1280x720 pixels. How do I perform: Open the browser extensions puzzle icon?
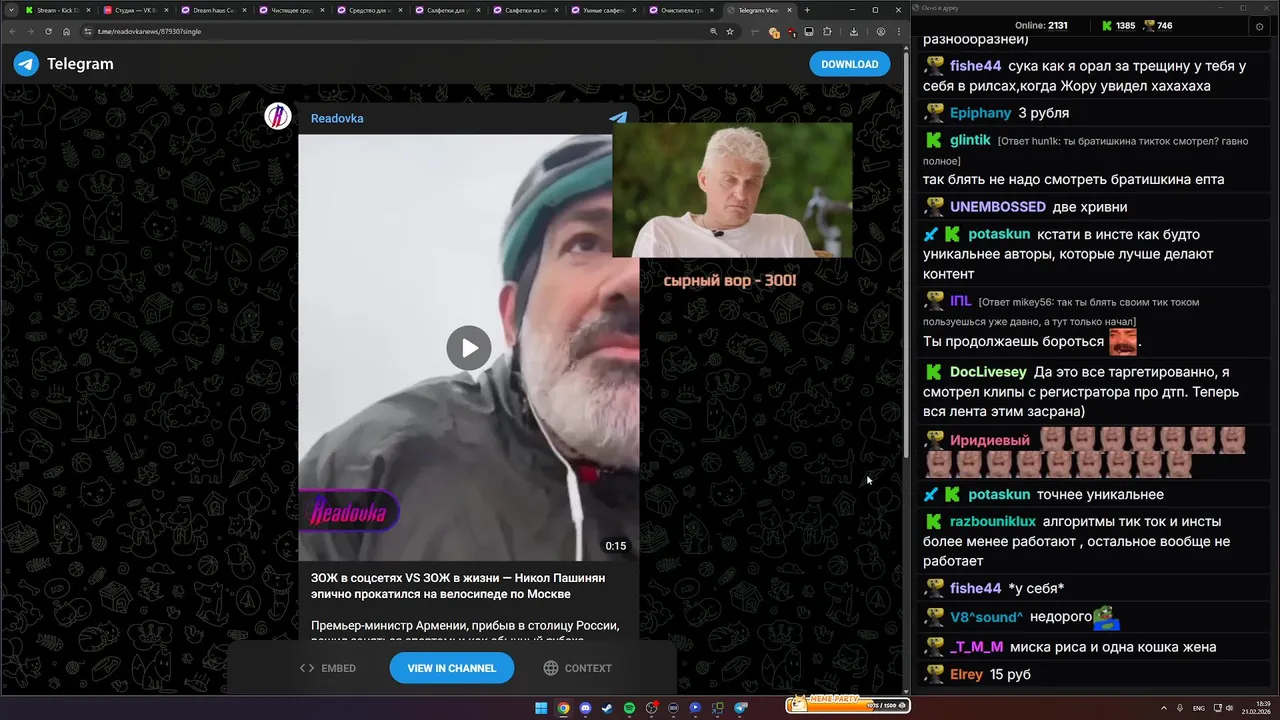coord(827,32)
